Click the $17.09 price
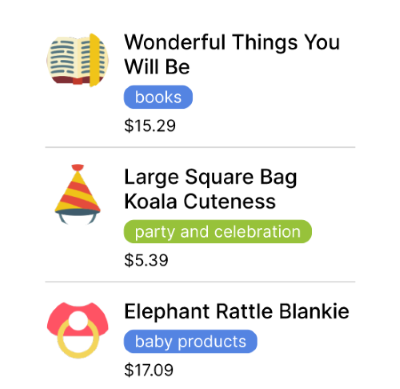This screenshot has height=389, width=400. coord(149,370)
